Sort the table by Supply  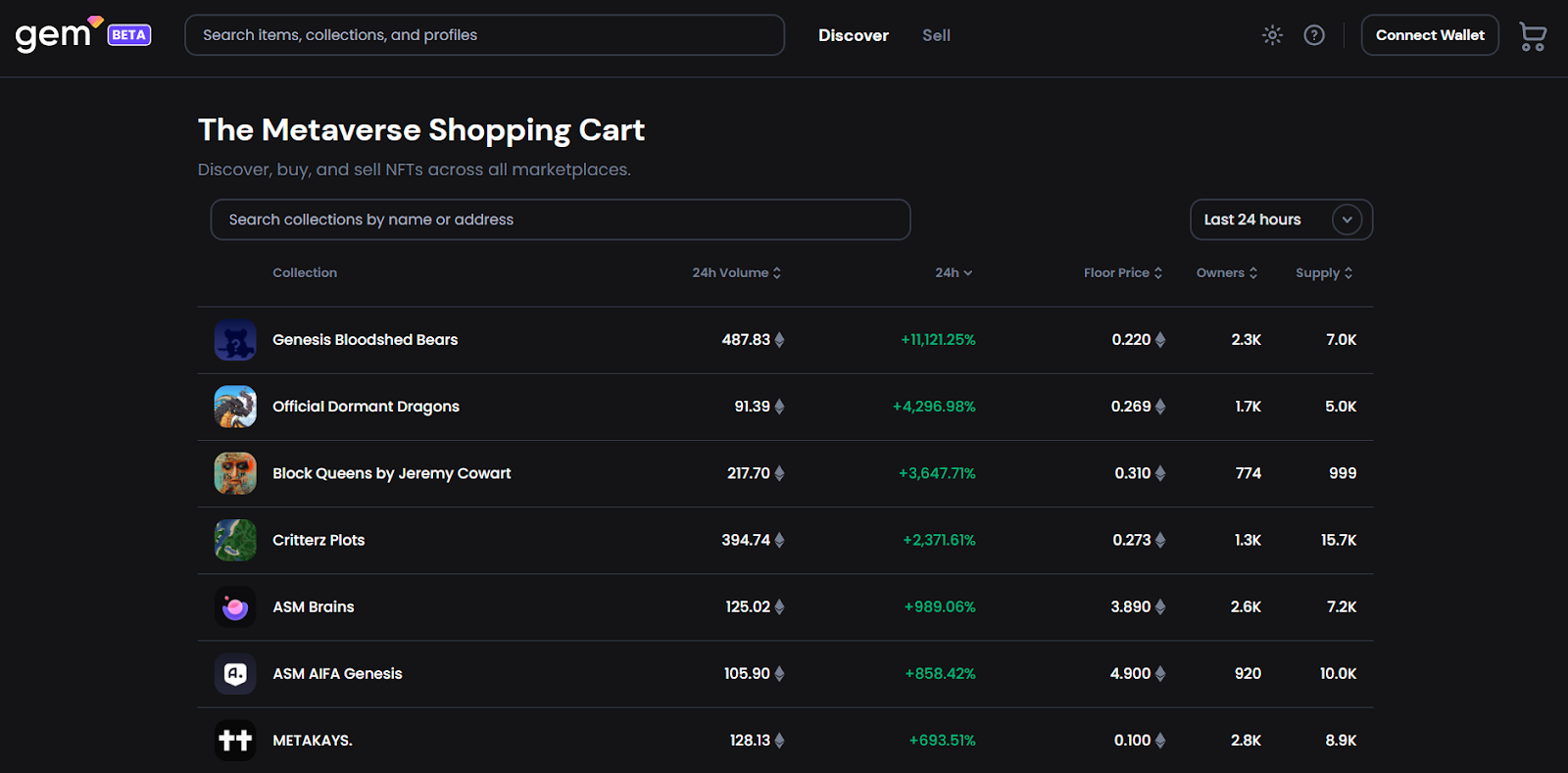[x=1324, y=273]
